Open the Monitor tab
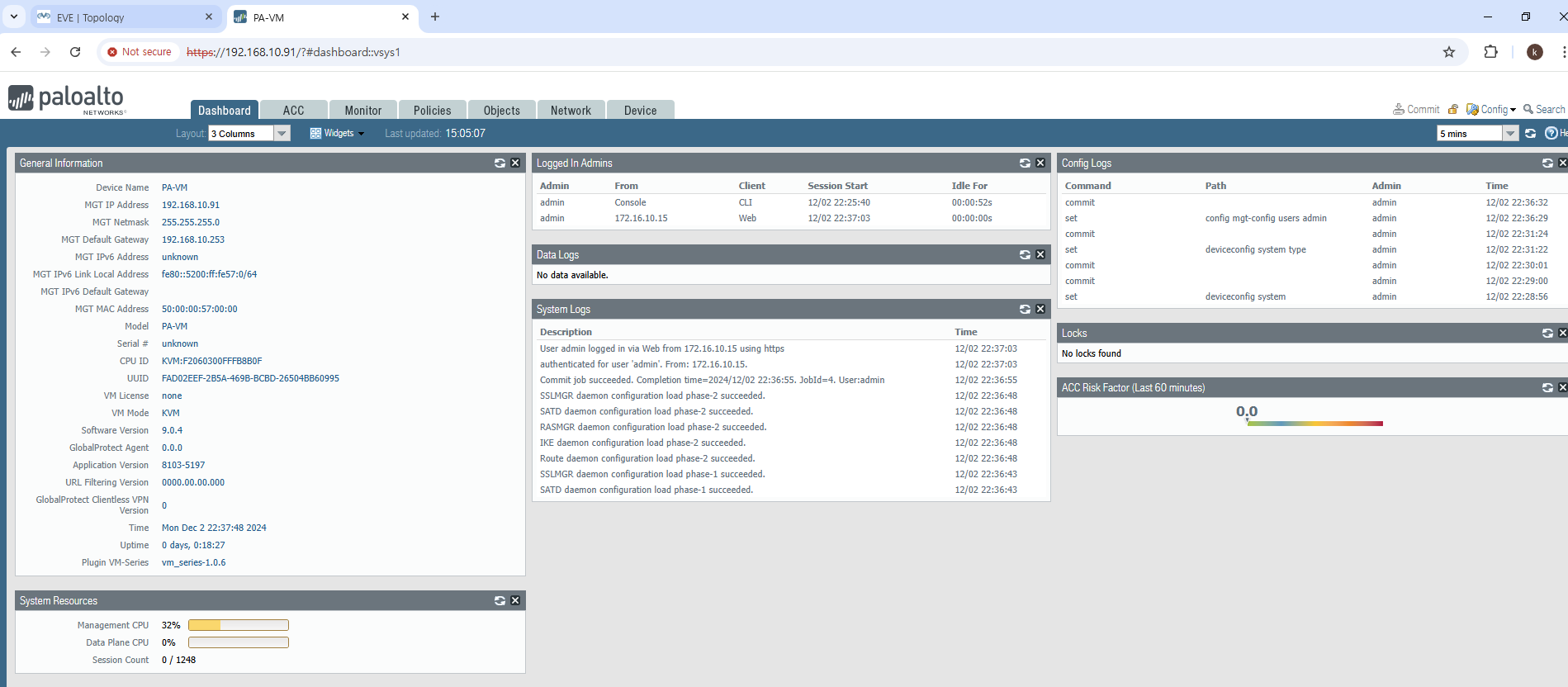Screen dimensions: 1568x687 tap(363, 111)
